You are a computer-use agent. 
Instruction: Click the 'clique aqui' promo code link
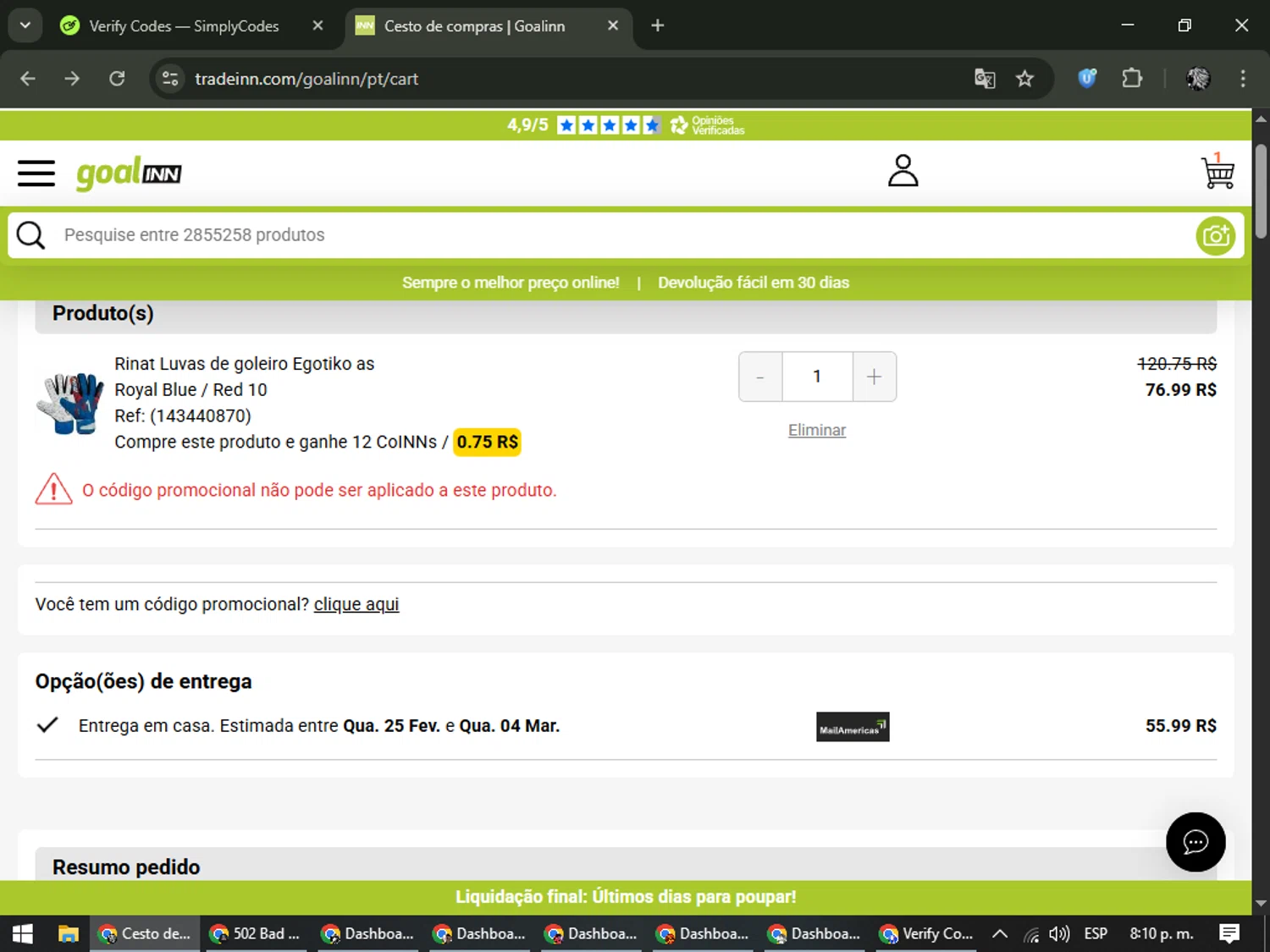pyautogui.click(x=356, y=604)
